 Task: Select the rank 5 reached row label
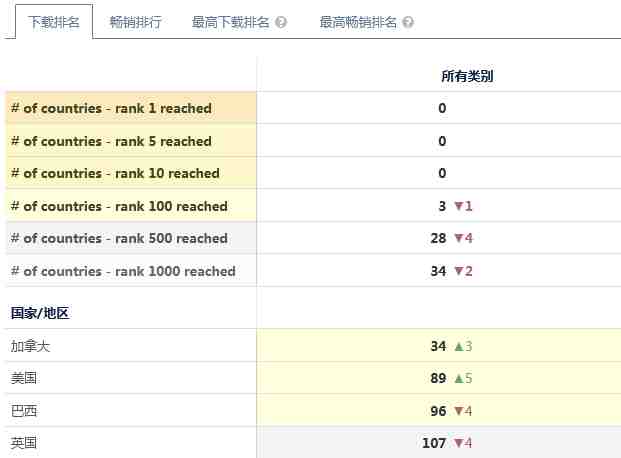(111, 141)
